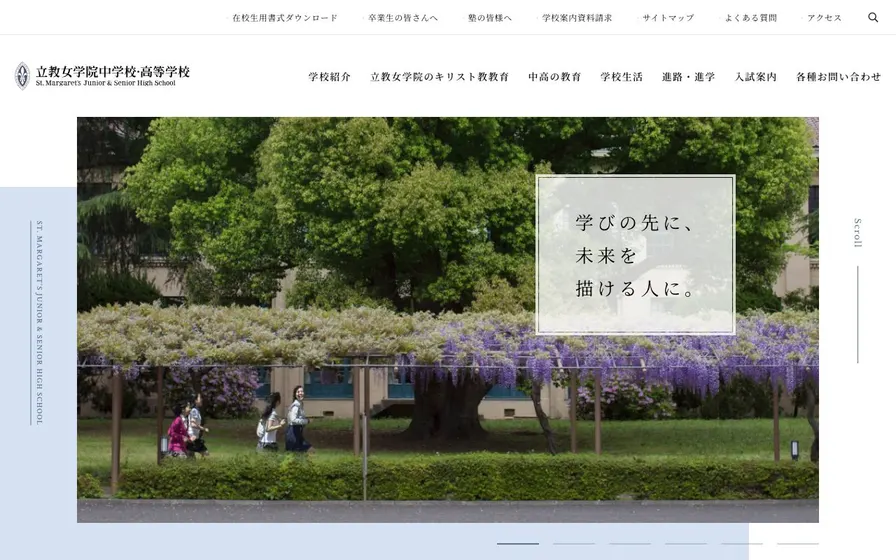896x560 pixels.
Task: Open 学校紹介 menu
Action: [x=330, y=77]
